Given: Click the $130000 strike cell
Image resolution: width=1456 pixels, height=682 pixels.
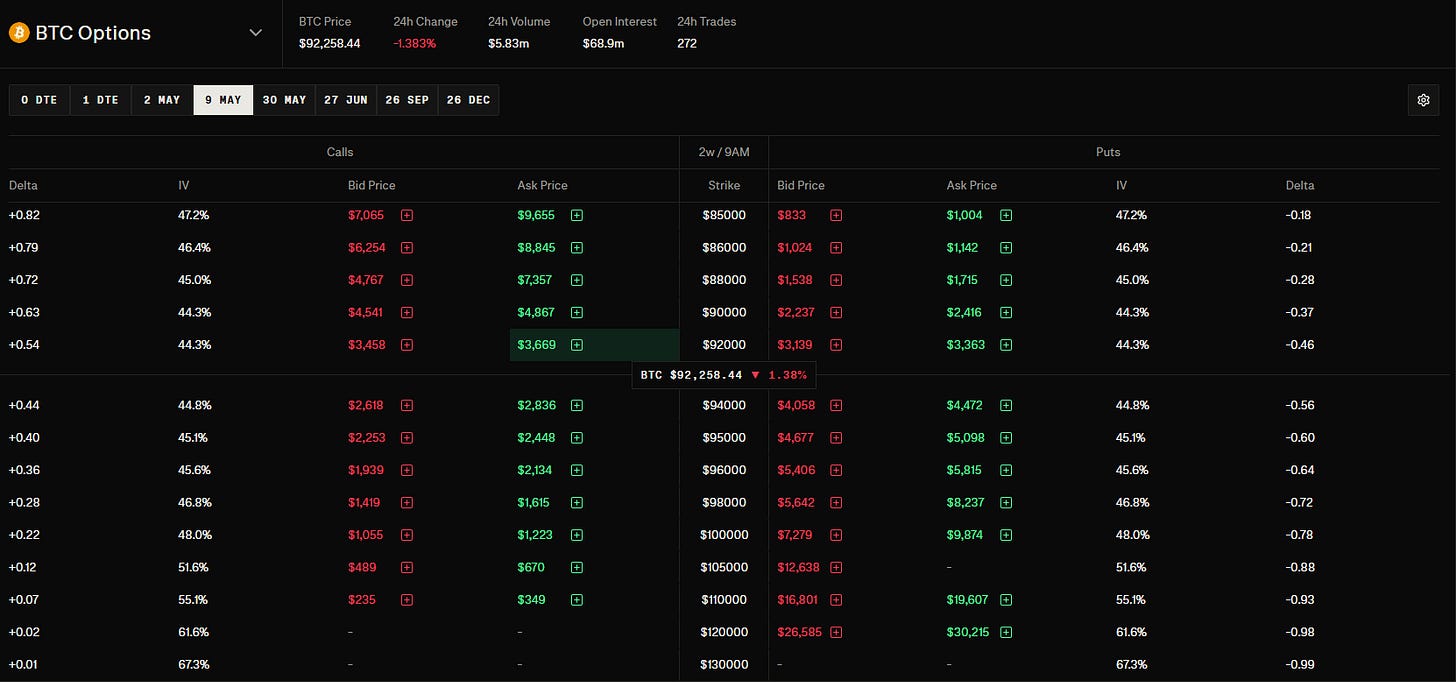Looking at the screenshot, I should coord(724,665).
